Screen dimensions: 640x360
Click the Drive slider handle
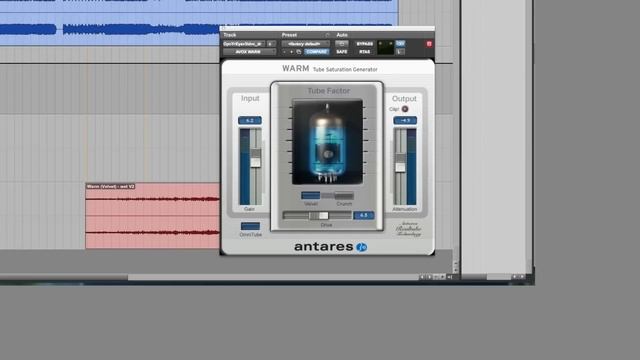click(319, 216)
